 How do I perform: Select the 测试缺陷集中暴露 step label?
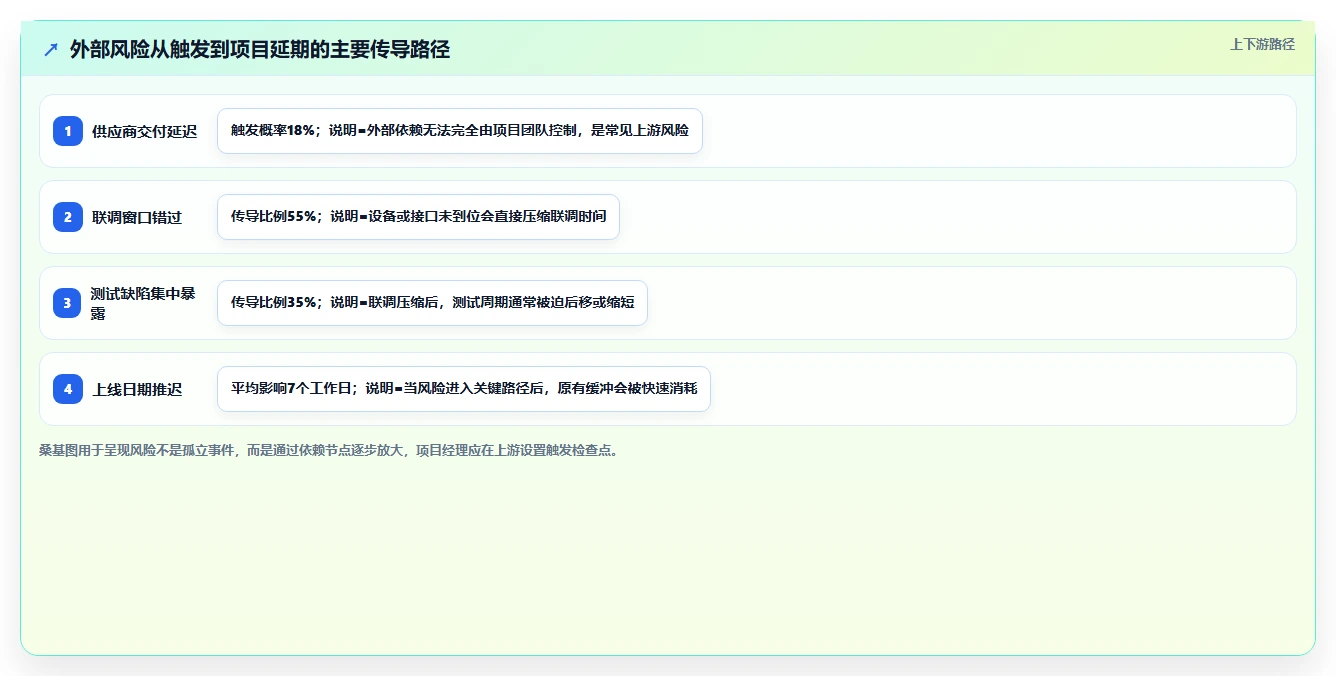click(x=144, y=303)
